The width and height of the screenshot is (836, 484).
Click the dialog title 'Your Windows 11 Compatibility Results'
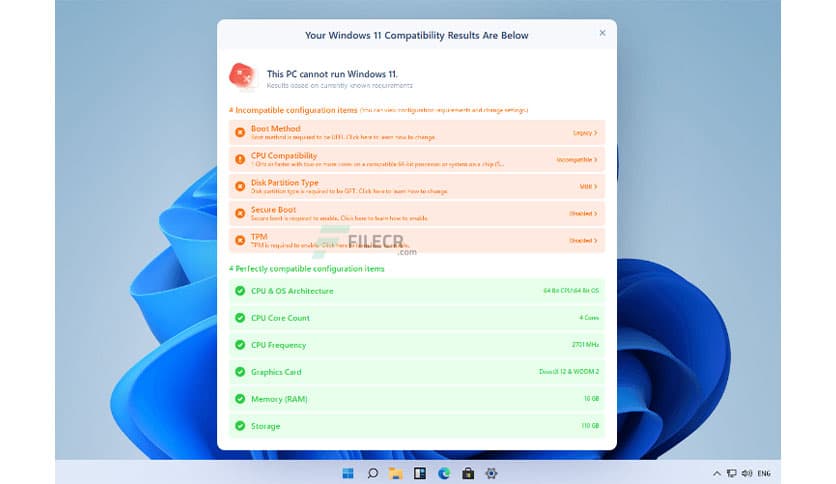416,35
